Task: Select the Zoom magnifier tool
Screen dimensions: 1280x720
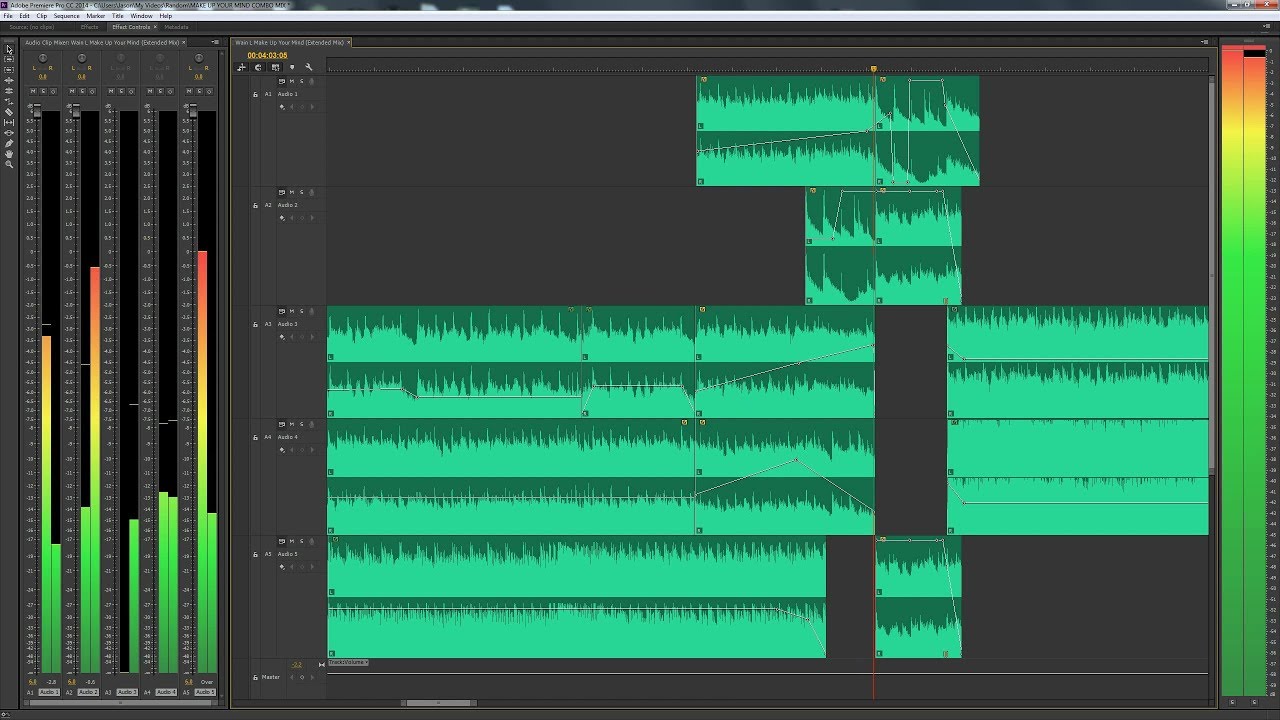Action: [x=9, y=164]
